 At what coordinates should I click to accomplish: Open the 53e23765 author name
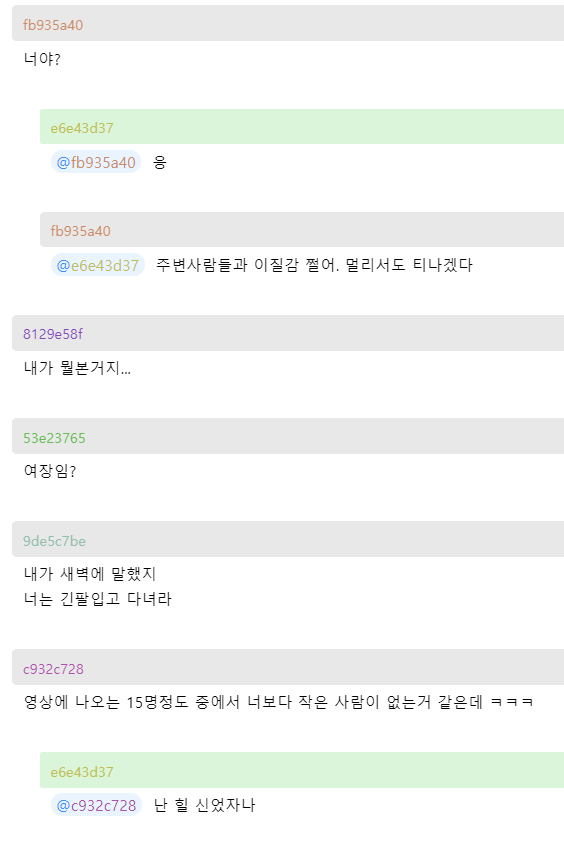[x=54, y=437]
